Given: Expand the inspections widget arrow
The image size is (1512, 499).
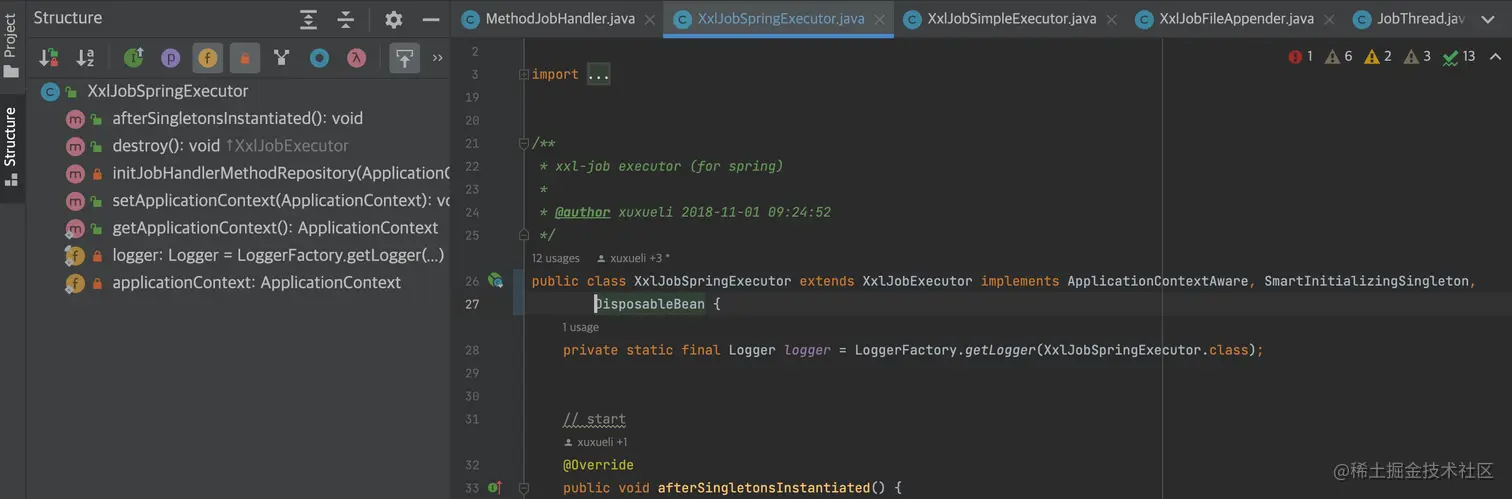Looking at the screenshot, I should [x=1495, y=57].
